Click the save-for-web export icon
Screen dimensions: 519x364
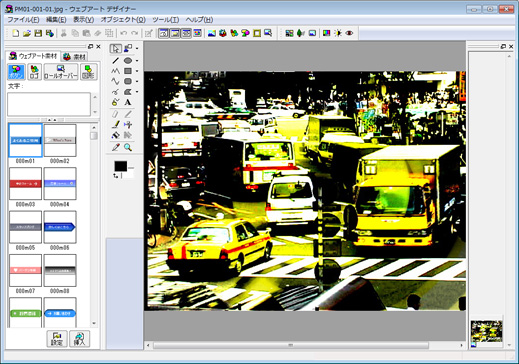[x=49, y=33]
